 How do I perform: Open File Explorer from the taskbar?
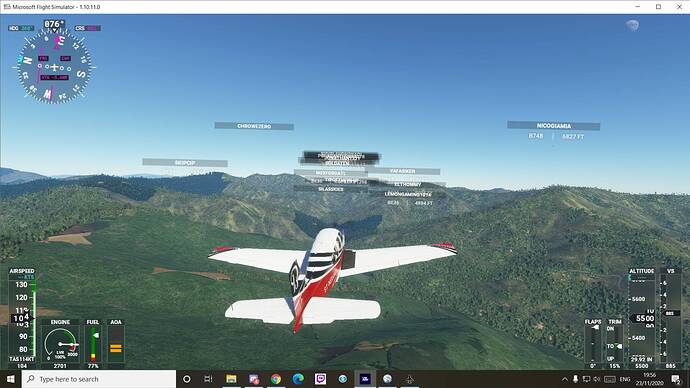pyautogui.click(x=231, y=379)
